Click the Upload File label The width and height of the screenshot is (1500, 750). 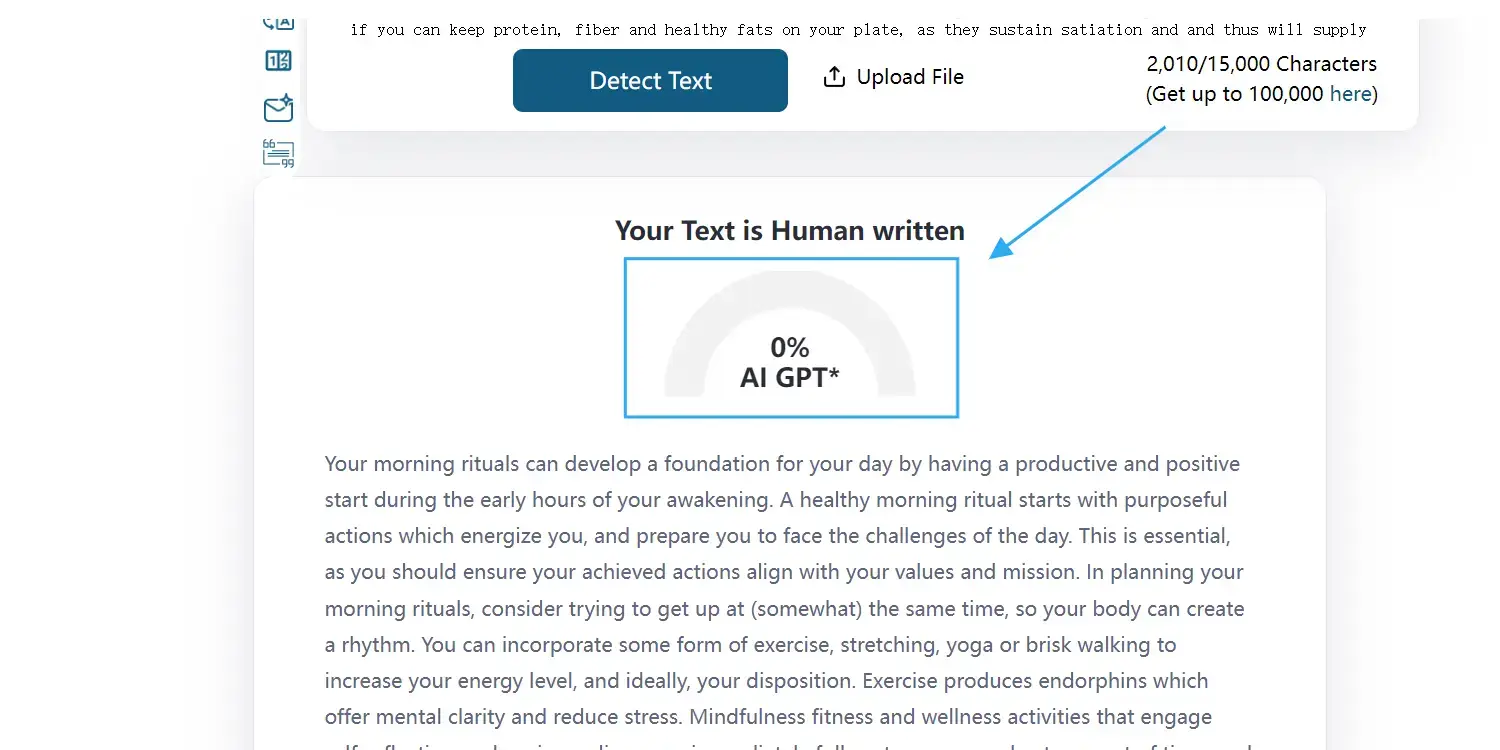click(x=910, y=77)
